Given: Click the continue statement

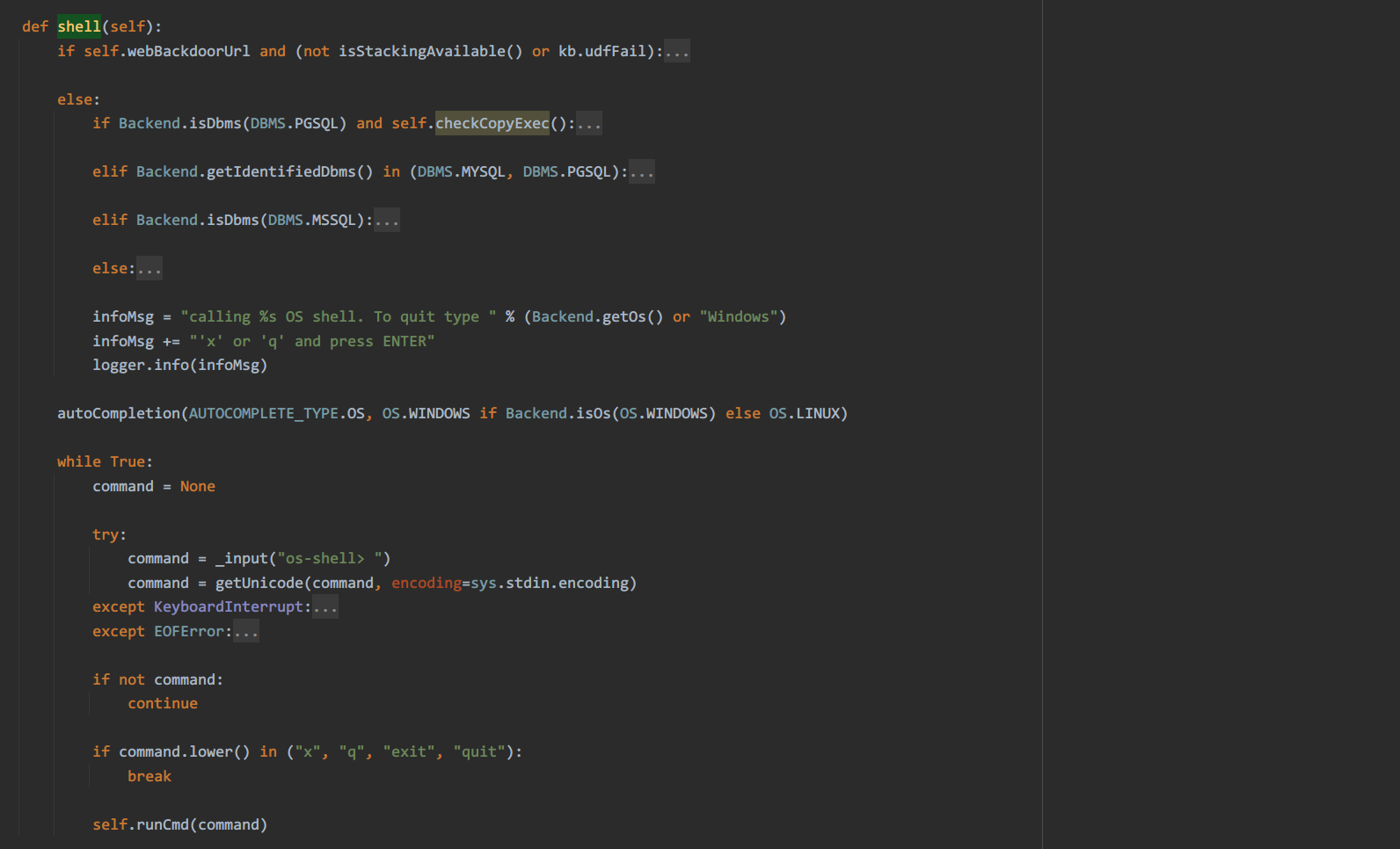Looking at the screenshot, I should point(163,703).
